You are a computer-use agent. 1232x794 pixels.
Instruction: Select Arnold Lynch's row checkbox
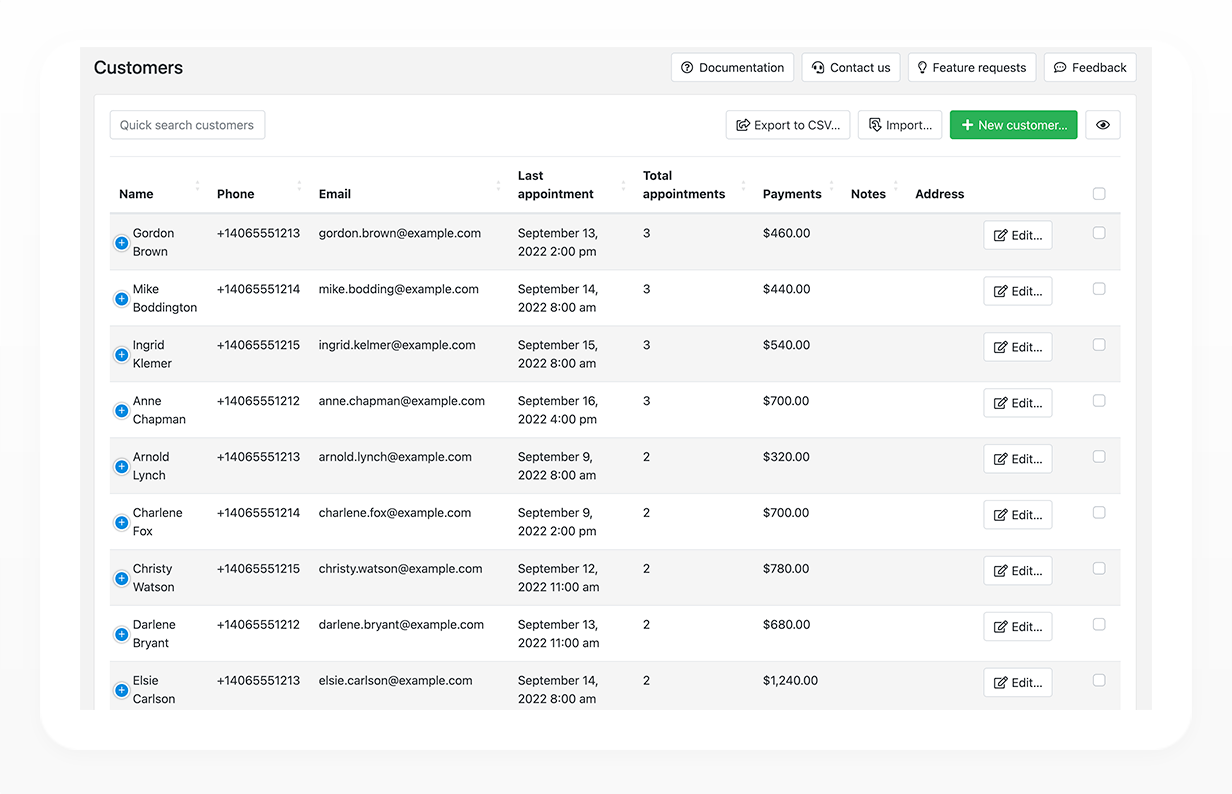1099,457
